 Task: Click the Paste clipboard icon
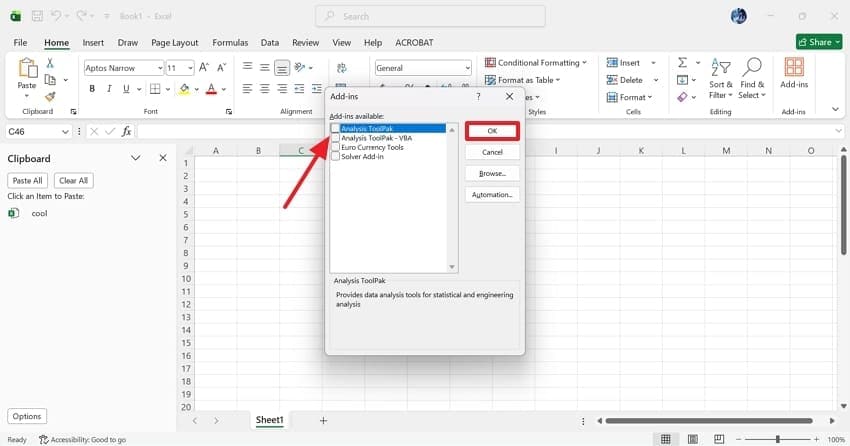tap(27, 69)
